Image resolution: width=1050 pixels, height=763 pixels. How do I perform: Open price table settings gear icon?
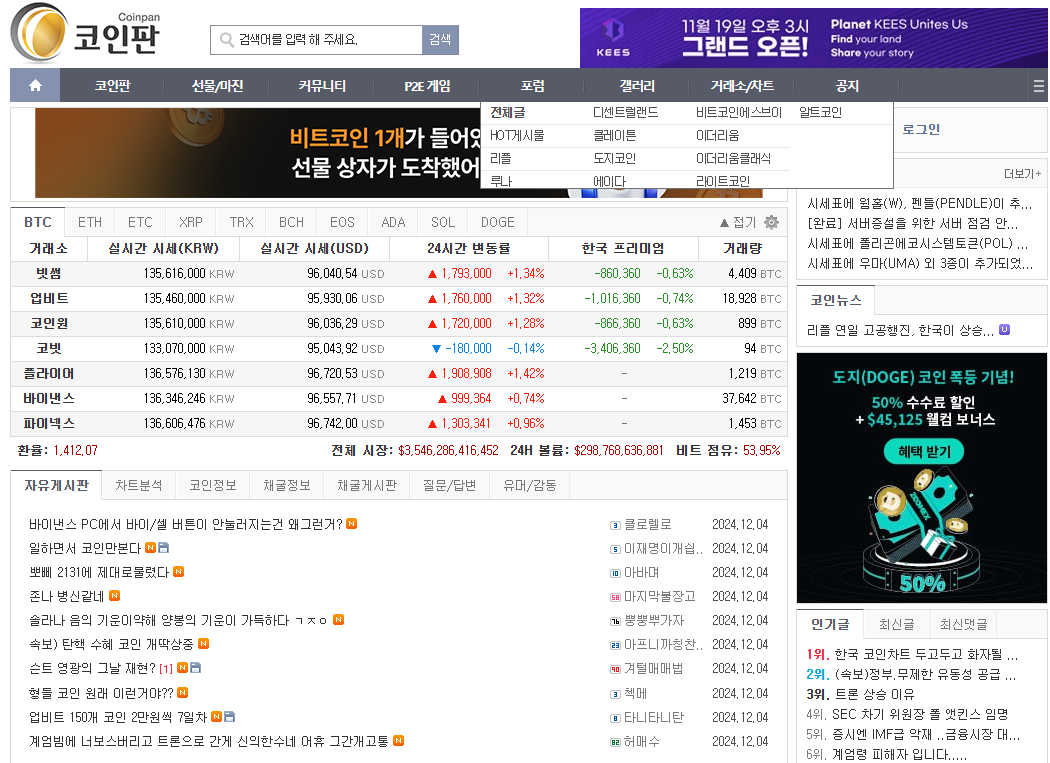(771, 222)
